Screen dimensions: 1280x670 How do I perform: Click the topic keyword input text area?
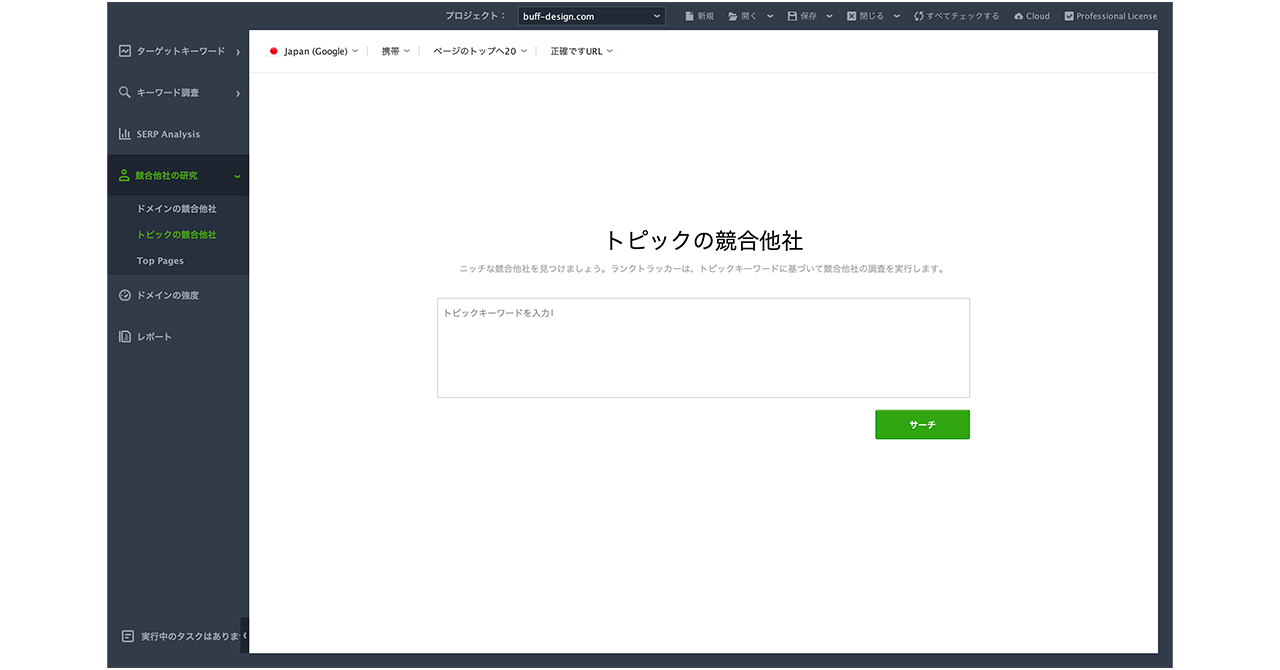703,348
